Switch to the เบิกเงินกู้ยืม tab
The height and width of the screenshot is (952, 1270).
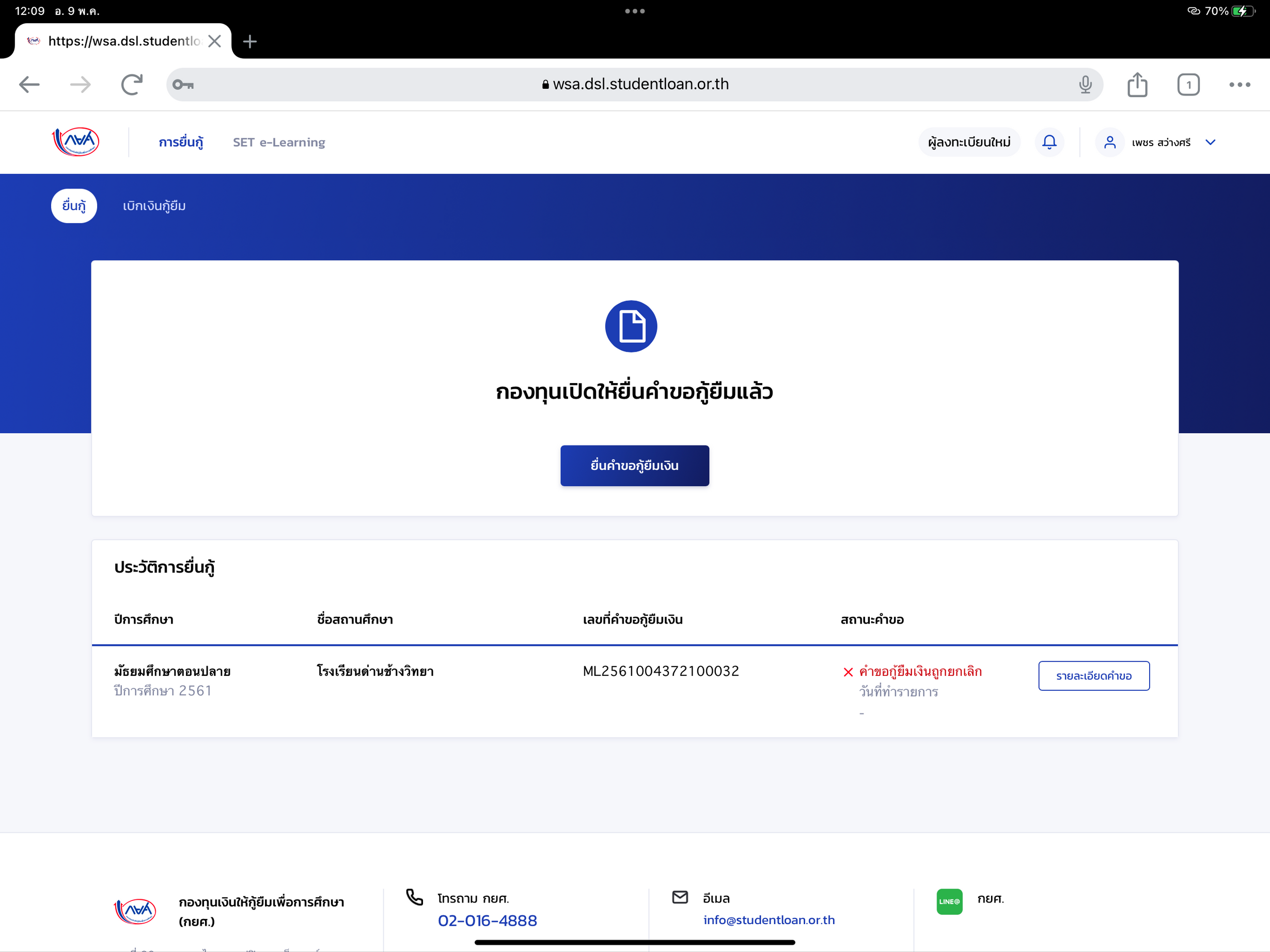tap(154, 206)
